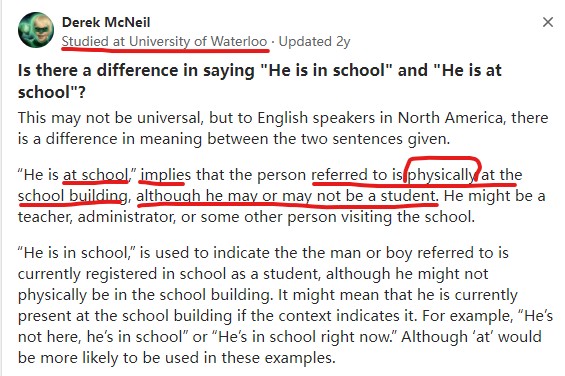Click the red-circled word physically
This screenshot has height=376, width=565.
[x=442, y=175]
